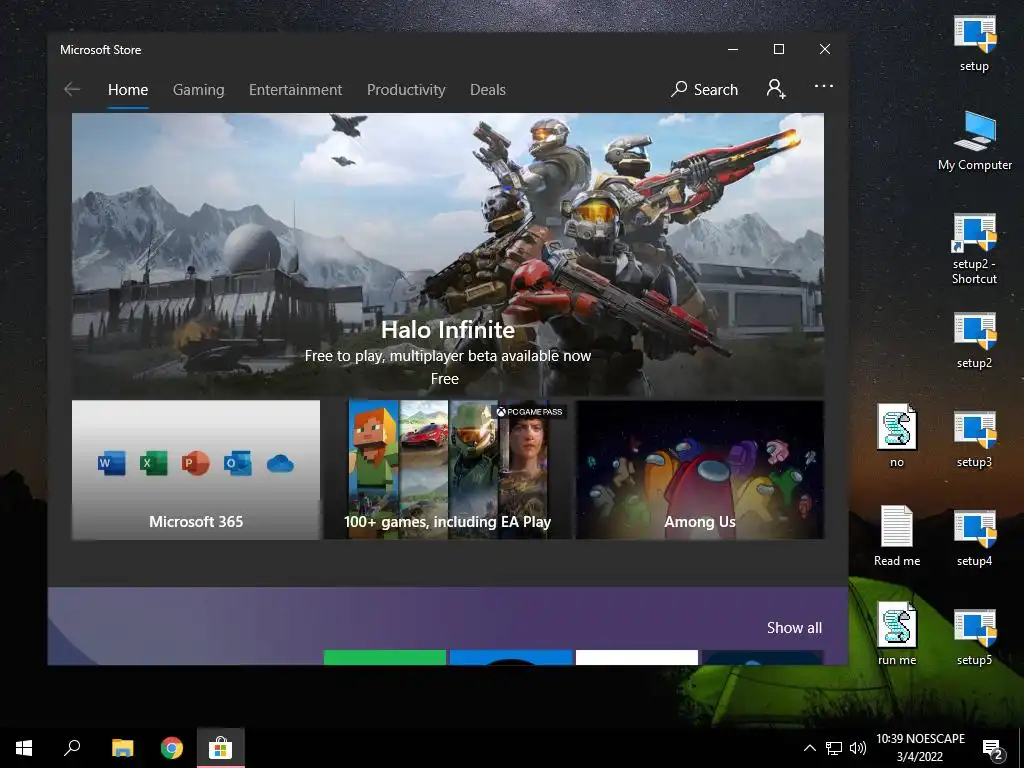This screenshot has width=1024, height=768.
Task: Open File Explorer from the taskbar
Action: click(x=122, y=748)
